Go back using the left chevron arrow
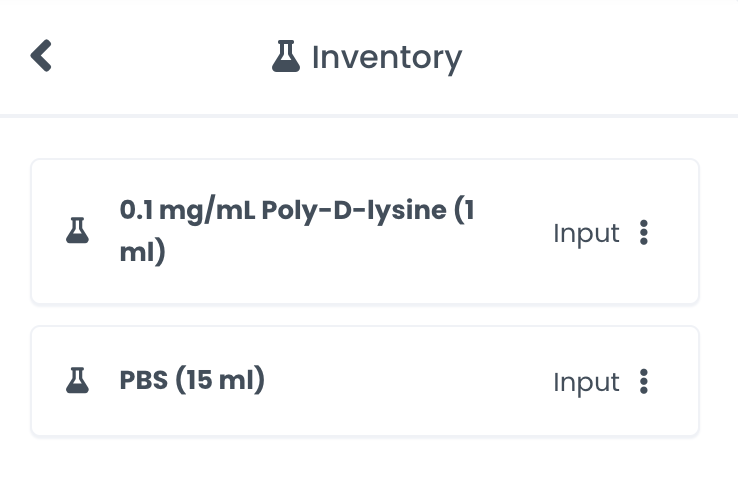738x496 pixels. 41,56
